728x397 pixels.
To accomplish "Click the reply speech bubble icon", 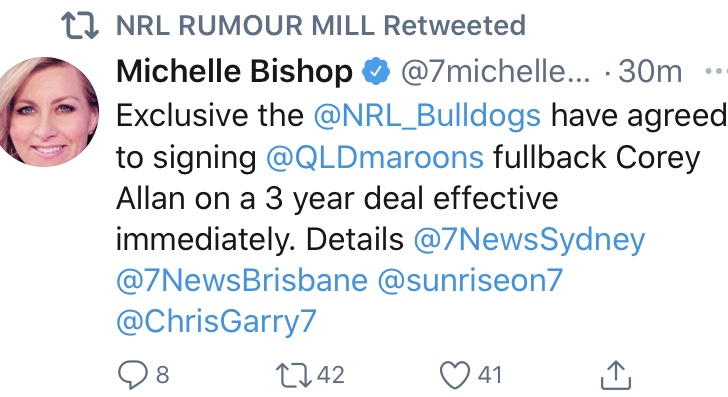I will [x=133, y=375].
